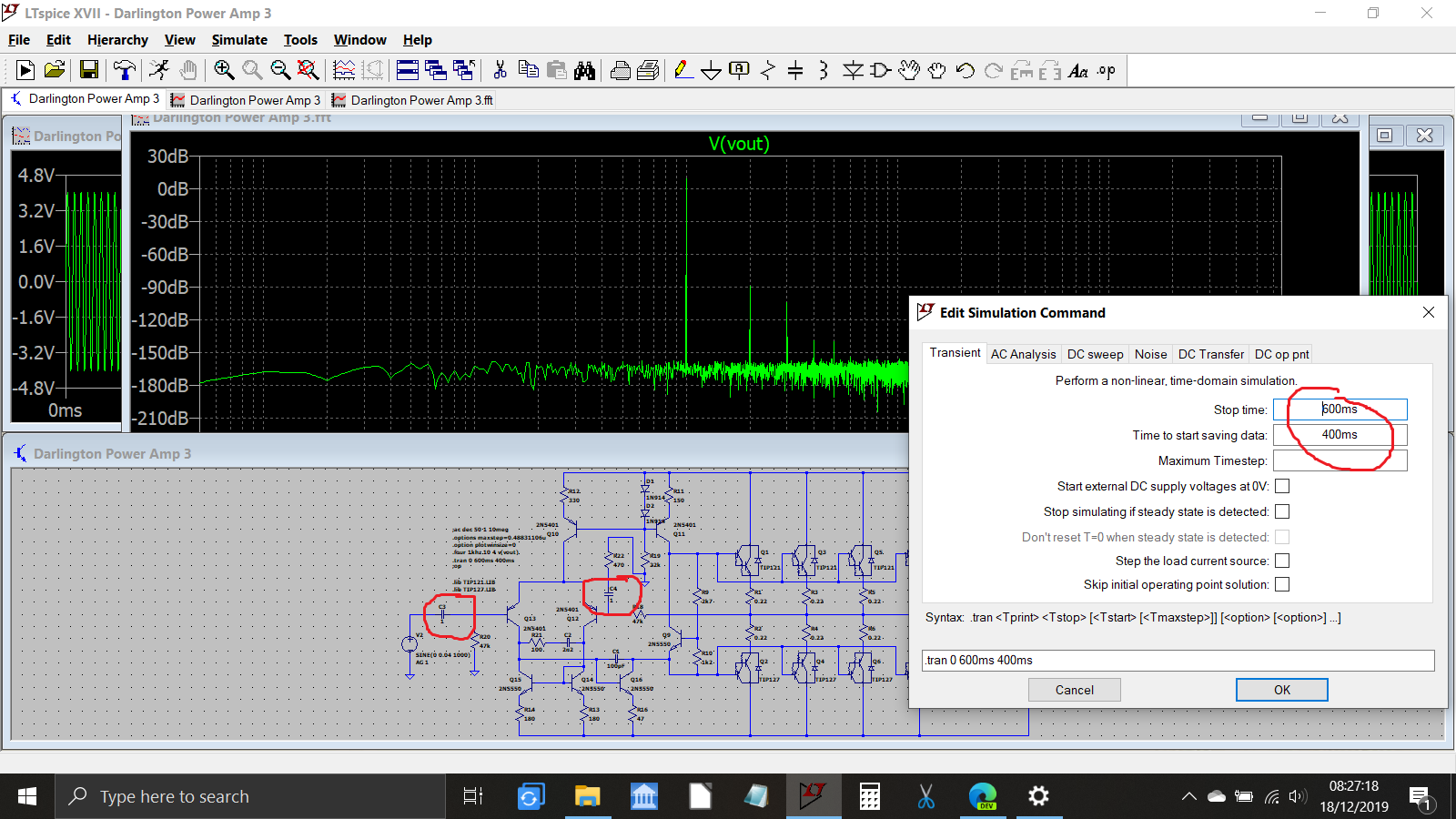Place a net label icon

point(740,70)
